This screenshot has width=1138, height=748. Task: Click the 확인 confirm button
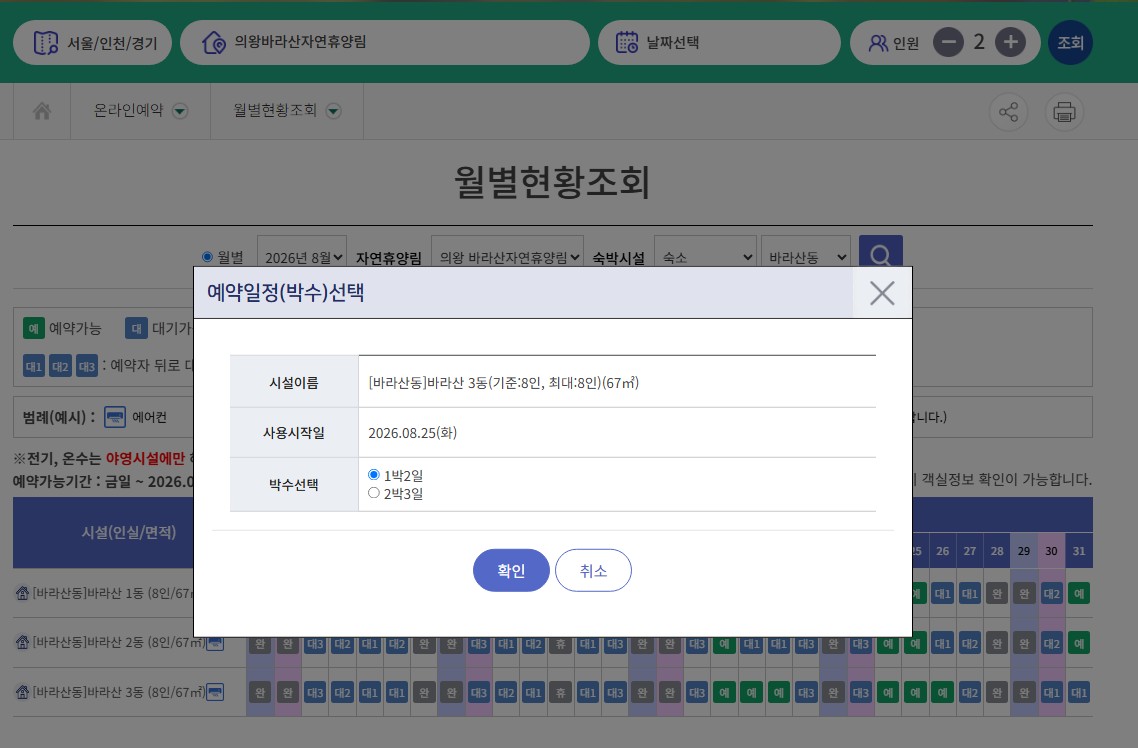tap(511, 570)
